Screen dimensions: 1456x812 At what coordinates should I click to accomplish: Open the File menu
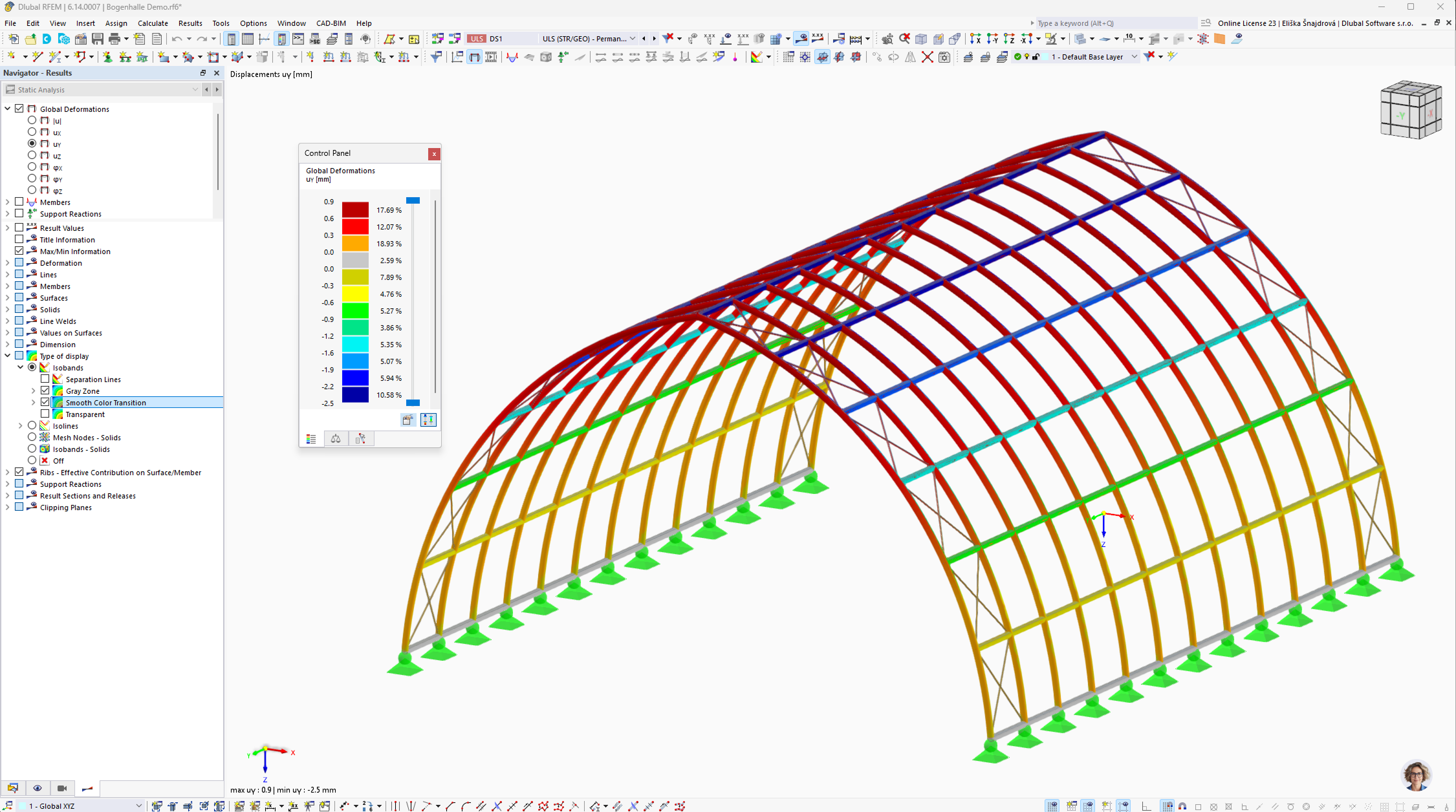10,23
